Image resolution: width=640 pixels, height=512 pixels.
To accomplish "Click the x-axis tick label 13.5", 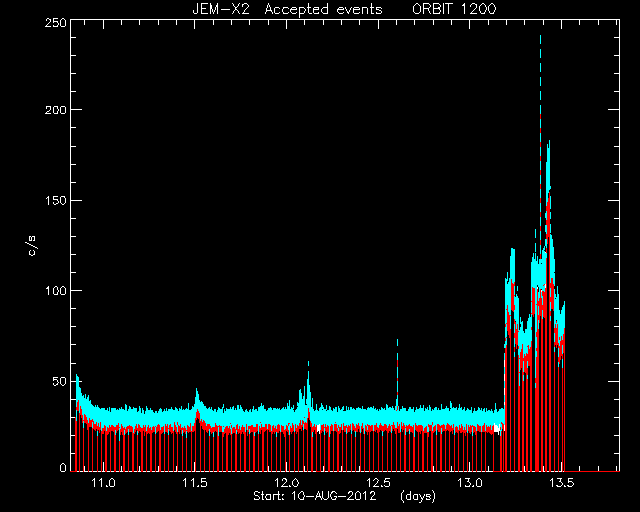I will 561,483.
